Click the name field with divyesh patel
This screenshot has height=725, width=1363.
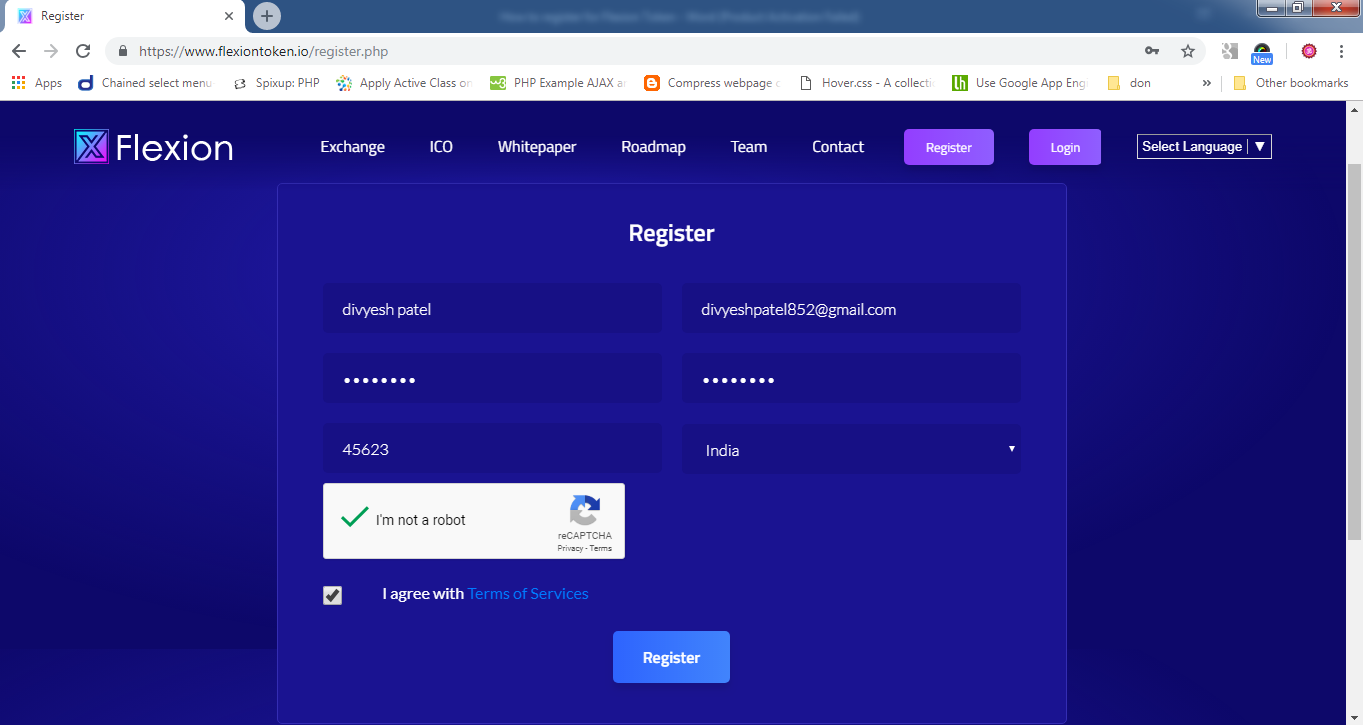pyautogui.click(x=492, y=309)
